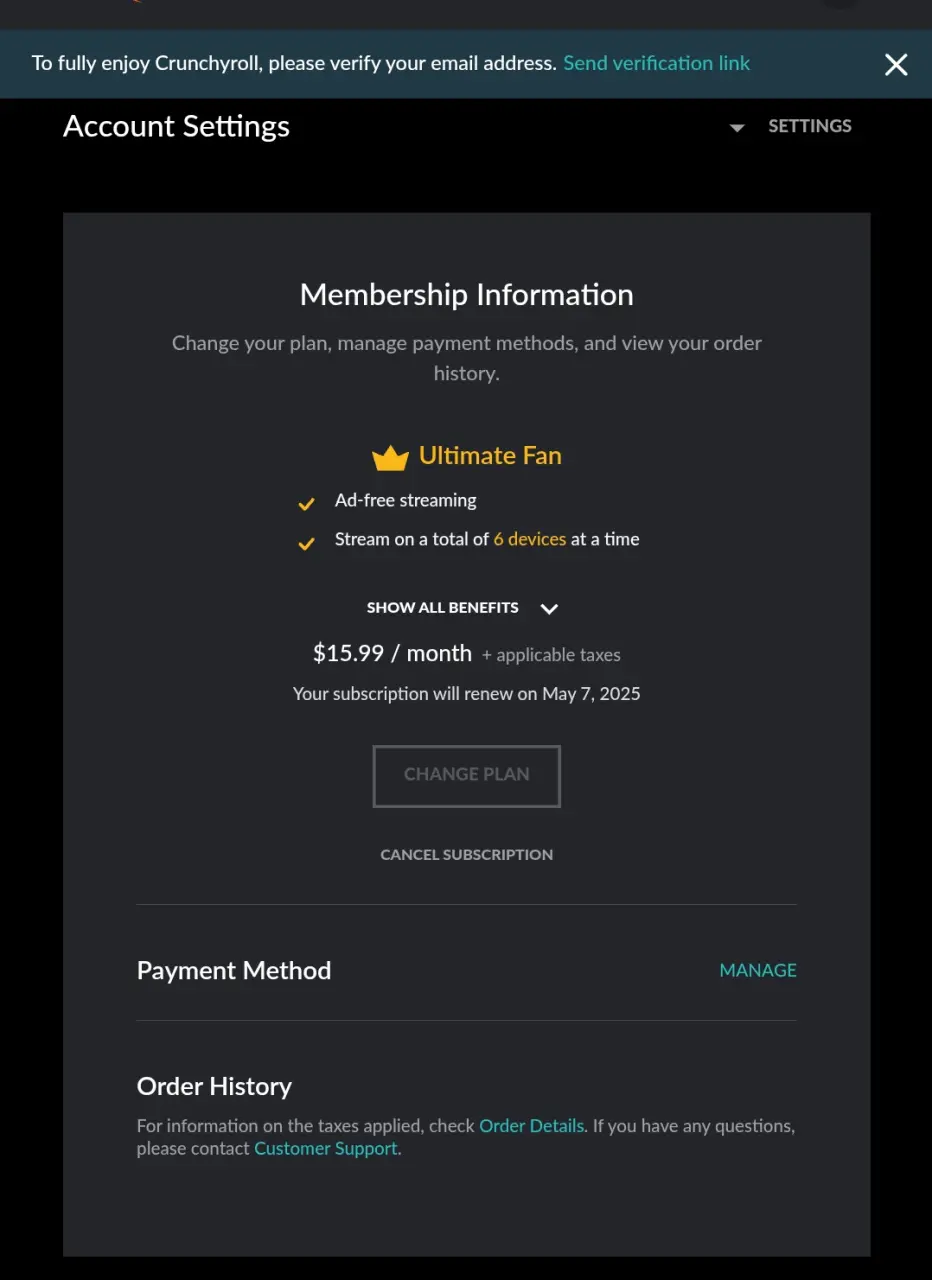This screenshot has height=1280, width=932.
Task: Click MANAGE for Payment Method
Action: [758, 970]
